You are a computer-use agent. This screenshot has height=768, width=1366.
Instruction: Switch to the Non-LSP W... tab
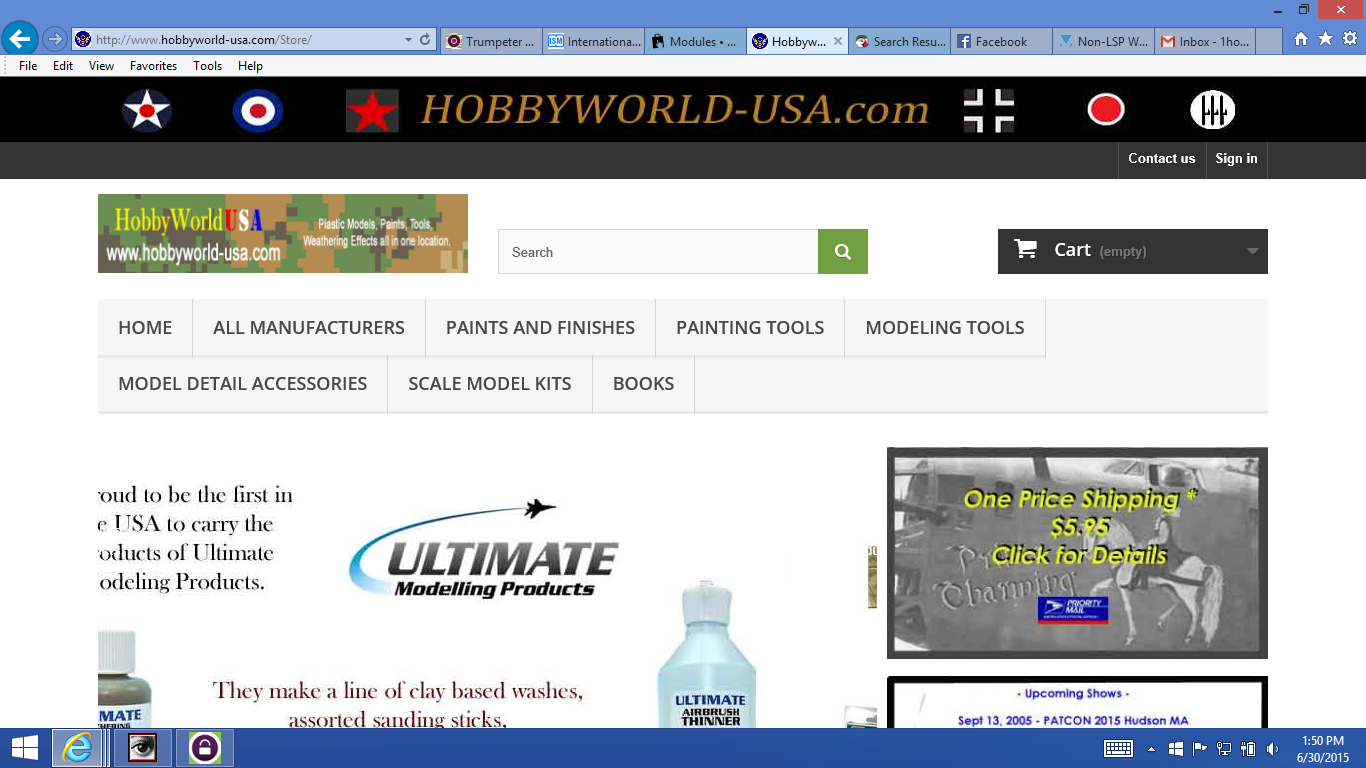tap(1104, 41)
